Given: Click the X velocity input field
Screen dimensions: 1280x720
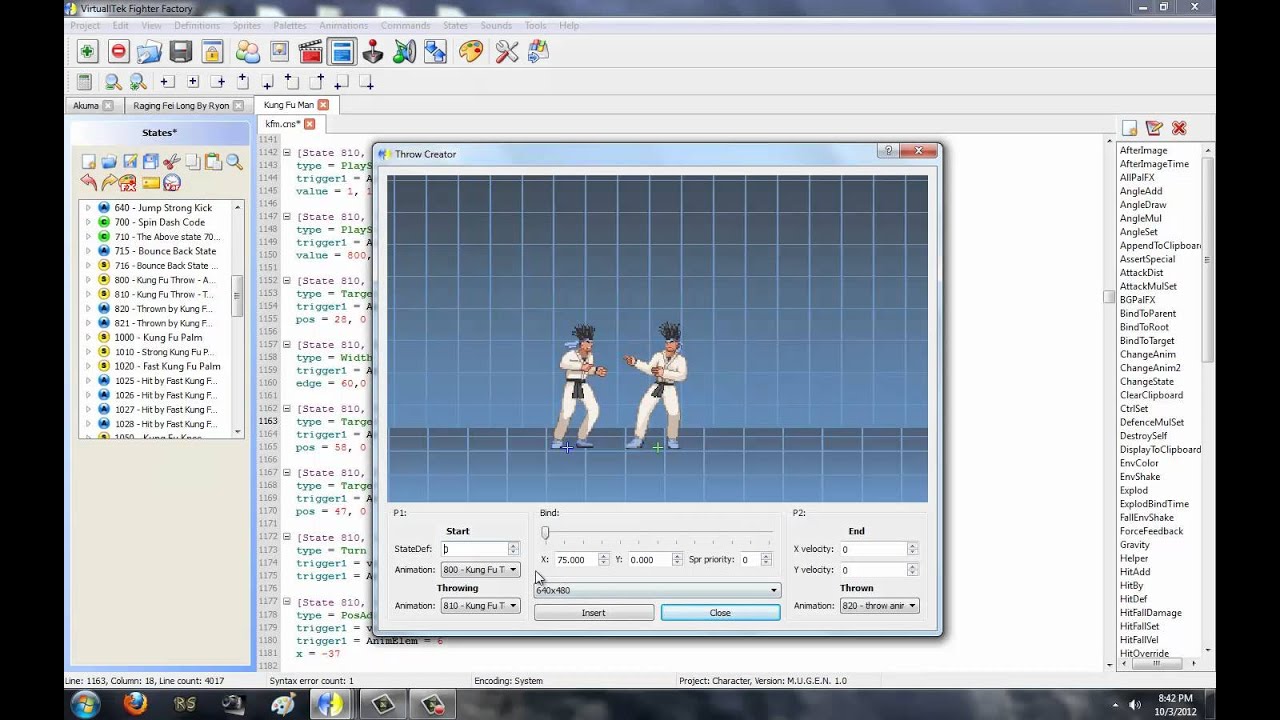Looking at the screenshot, I should [873, 549].
